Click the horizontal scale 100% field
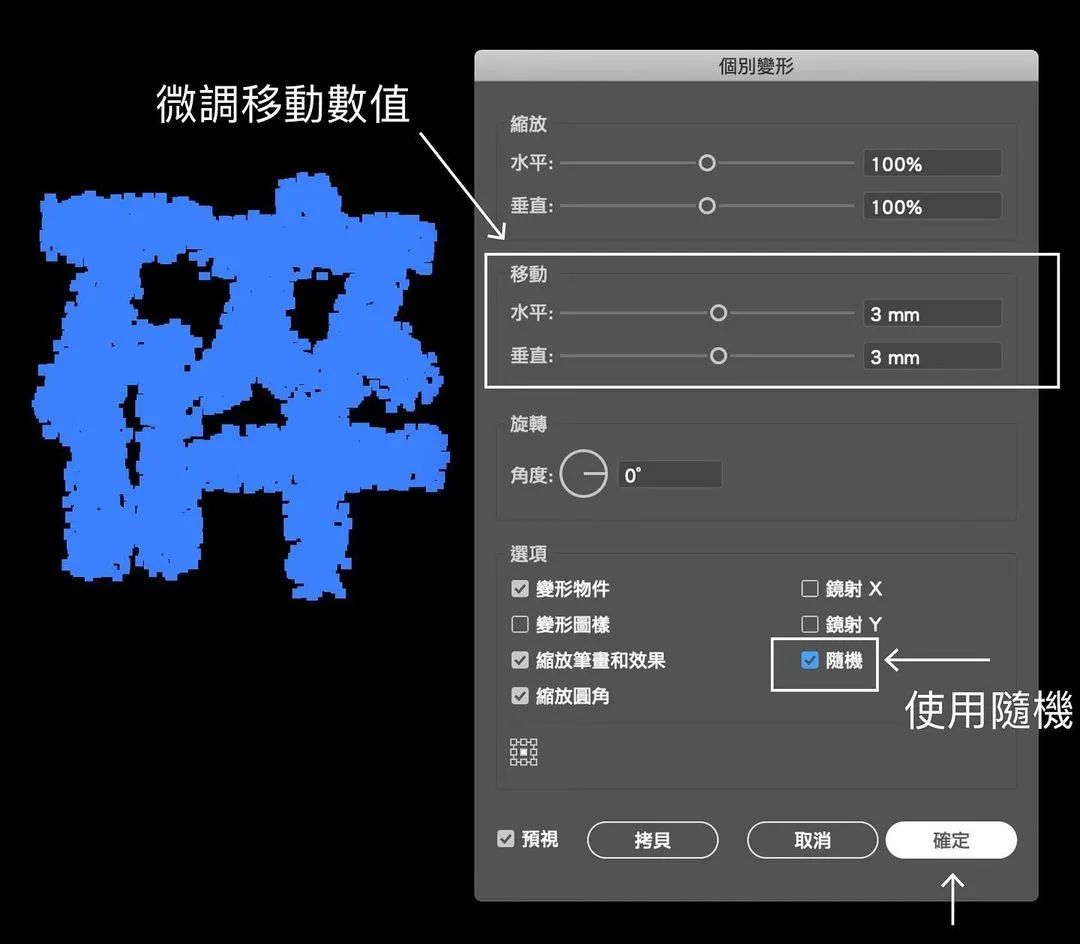This screenshot has width=1080, height=944. tap(932, 164)
